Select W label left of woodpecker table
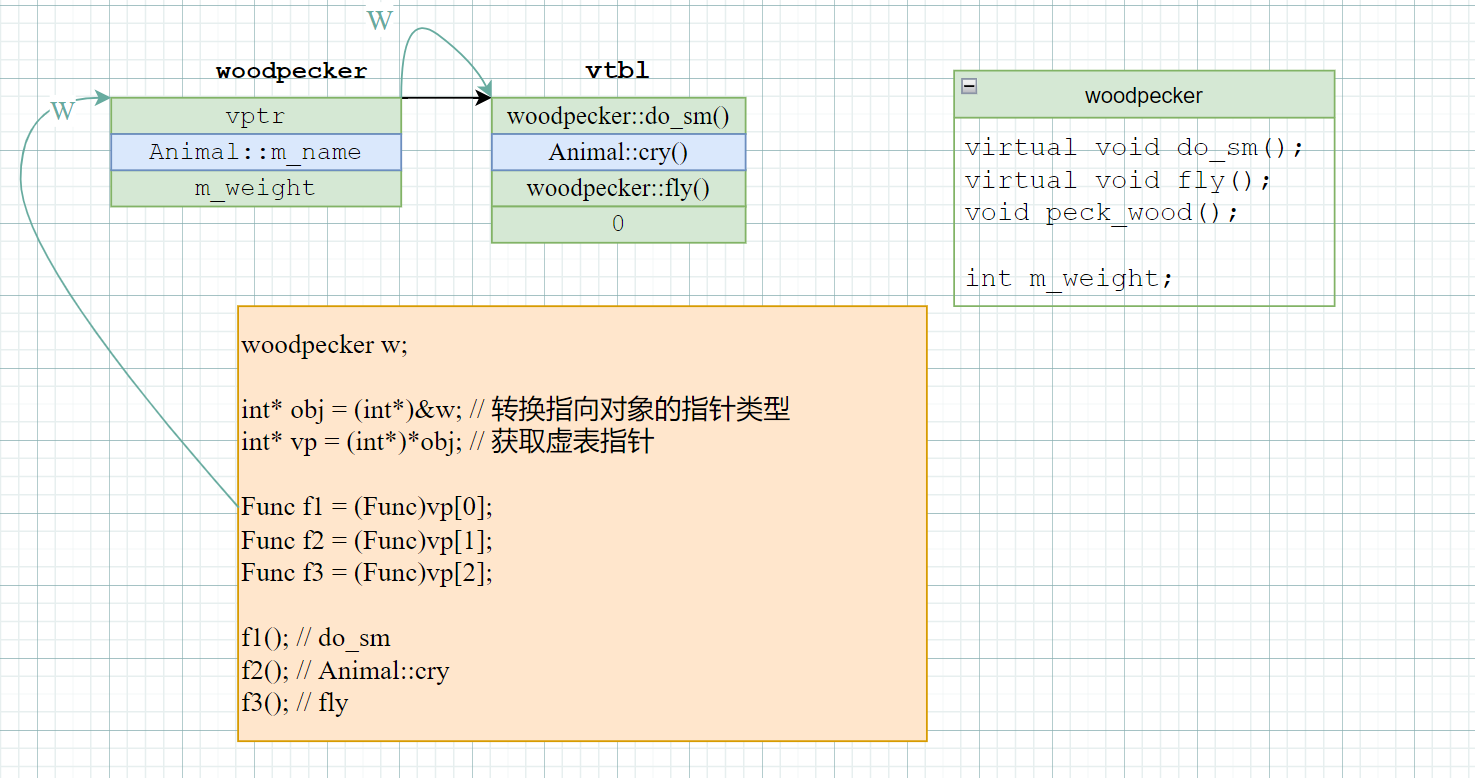Screen dimensions: 1475x778 pos(63,110)
